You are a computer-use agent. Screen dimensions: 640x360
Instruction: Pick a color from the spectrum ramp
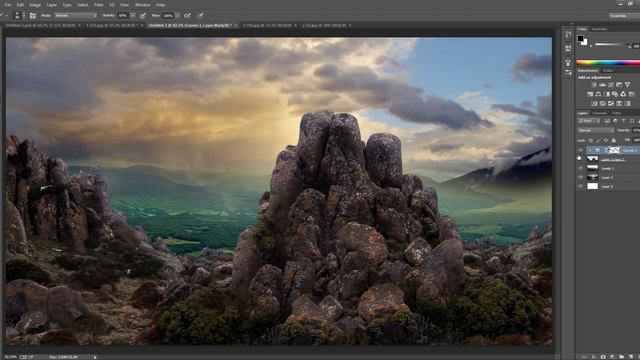[608, 63]
